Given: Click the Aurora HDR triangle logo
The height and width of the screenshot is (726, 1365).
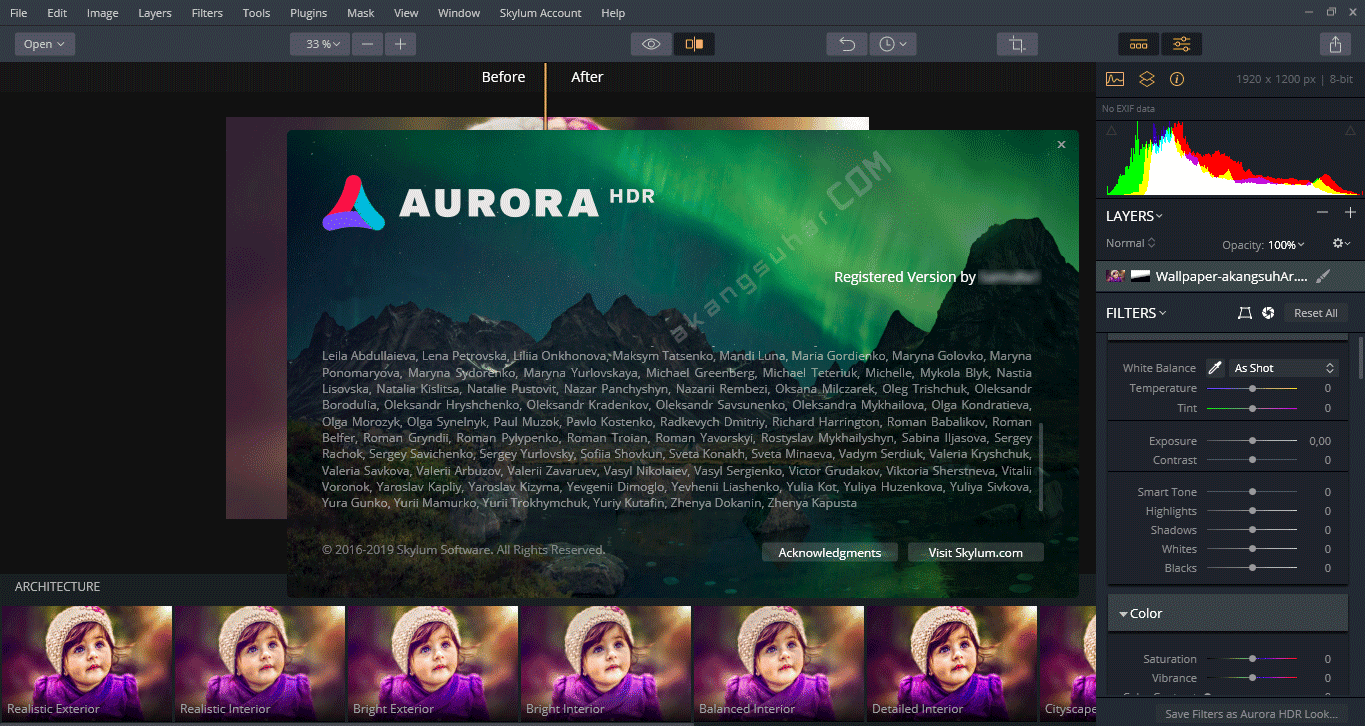Looking at the screenshot, I should tap(354, 203).
